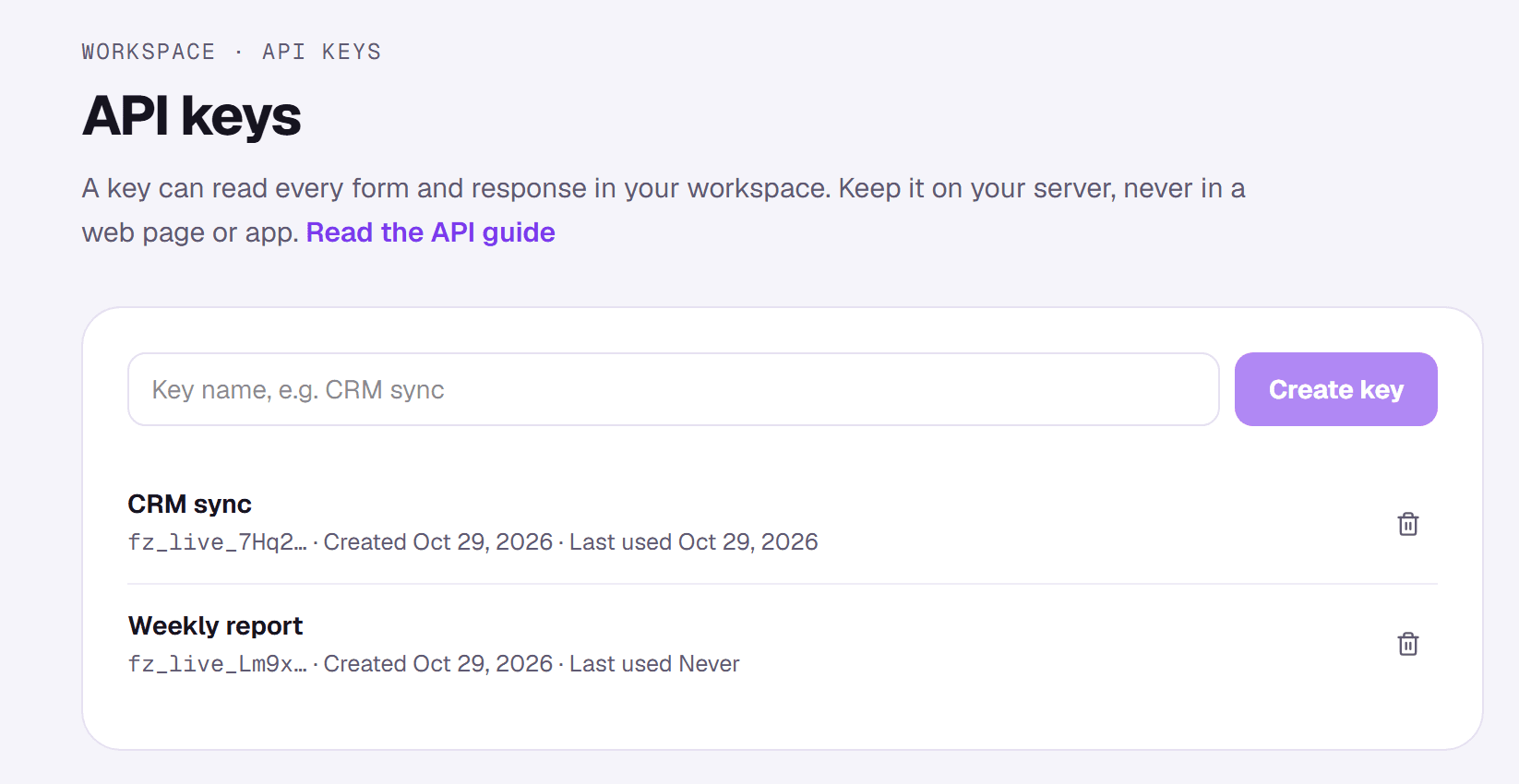1519x784 pixels.
Task: Focus the Key name input field
Action: coord(674,389)
